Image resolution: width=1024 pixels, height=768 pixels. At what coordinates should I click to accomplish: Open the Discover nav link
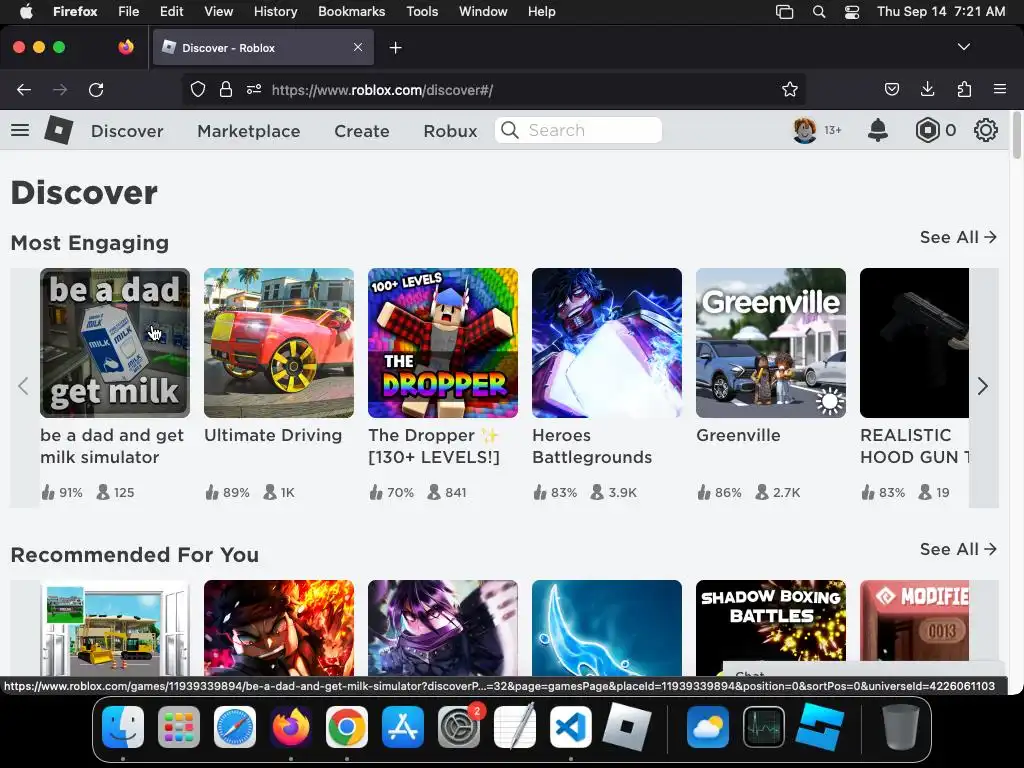127,131
